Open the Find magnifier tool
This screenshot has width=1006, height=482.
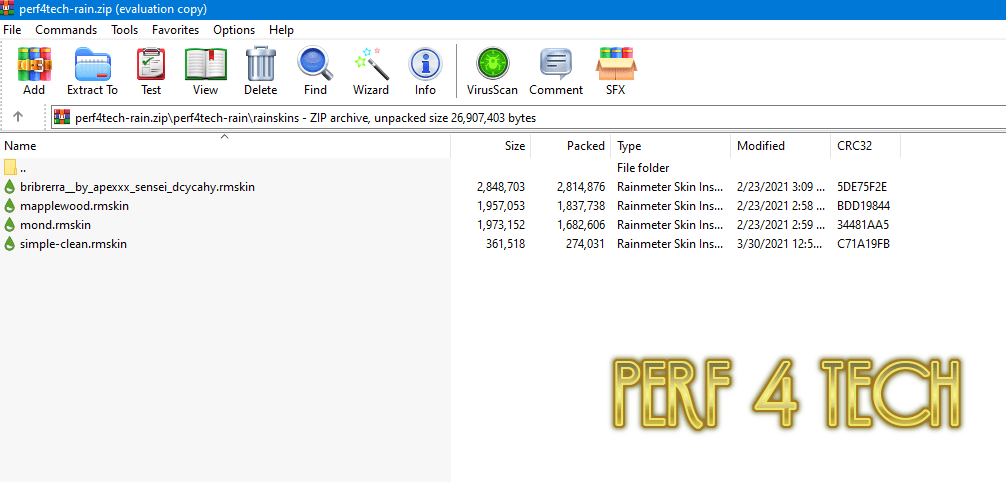[315, 64]
